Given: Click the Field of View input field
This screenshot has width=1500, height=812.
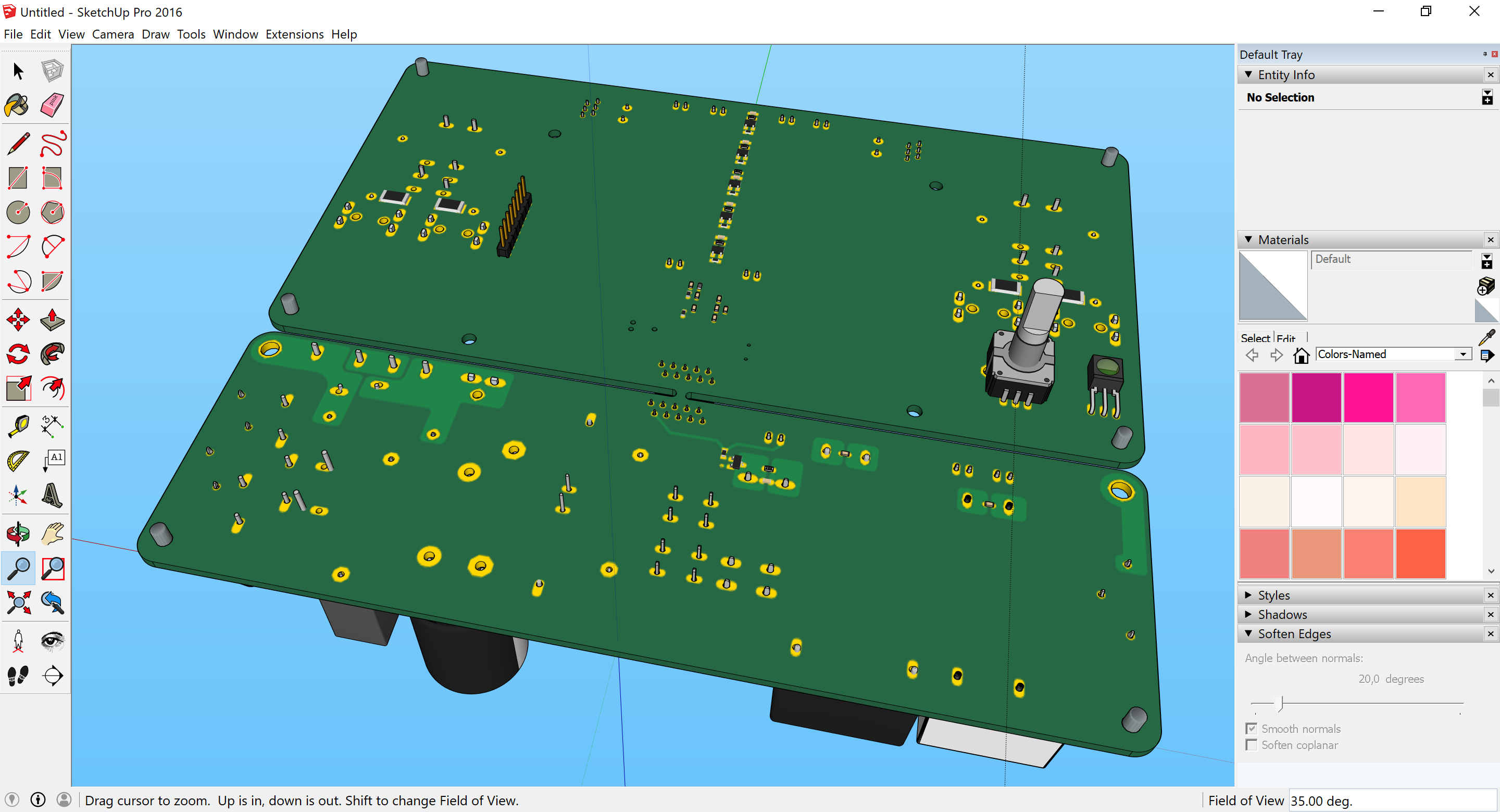Looking at the screenshot, I should (x=1393, y=801).
